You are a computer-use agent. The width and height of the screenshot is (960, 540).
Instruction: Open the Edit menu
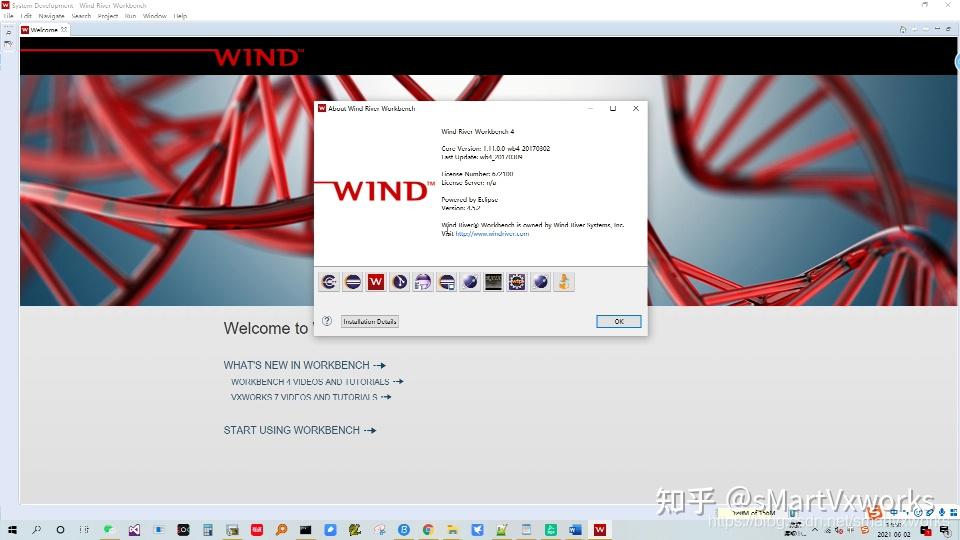click(x=26, y=16)
